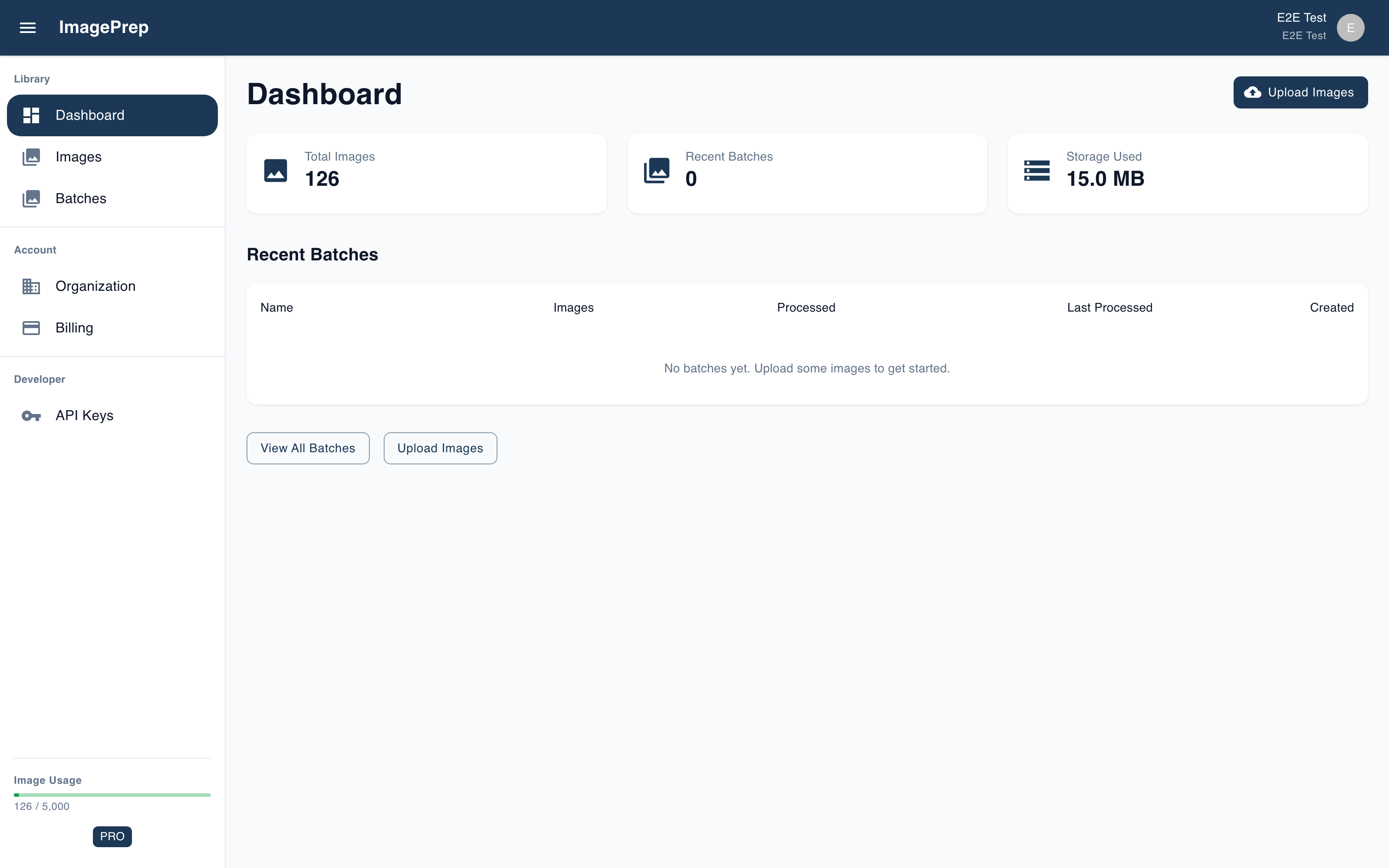The height and width of the screenshot is (868, 1389).
Task: Click the Total Images picture icon
Action: click(276, 171)
